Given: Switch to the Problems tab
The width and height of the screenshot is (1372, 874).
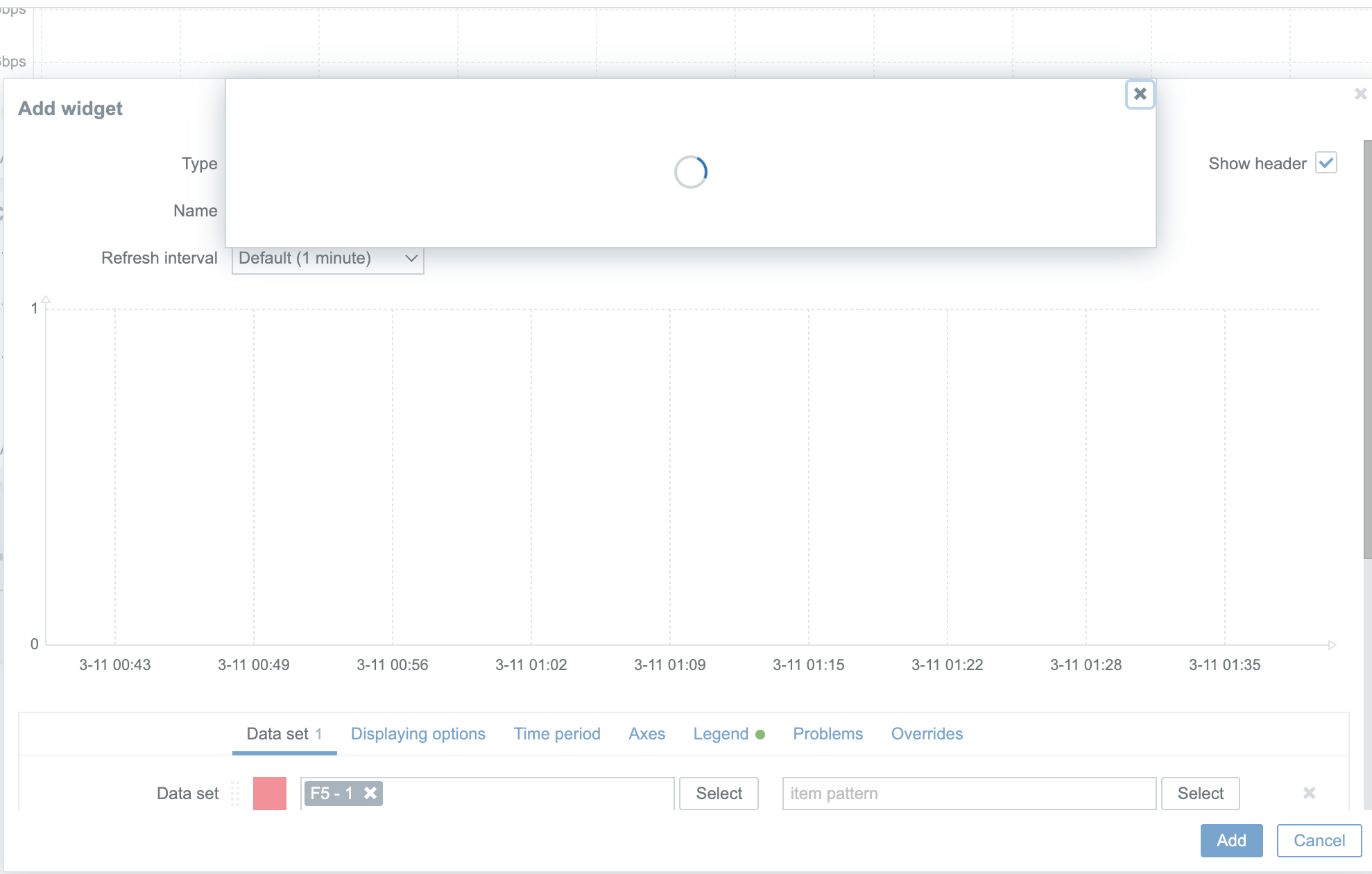Looking at the screenshot, I should 828,734.
